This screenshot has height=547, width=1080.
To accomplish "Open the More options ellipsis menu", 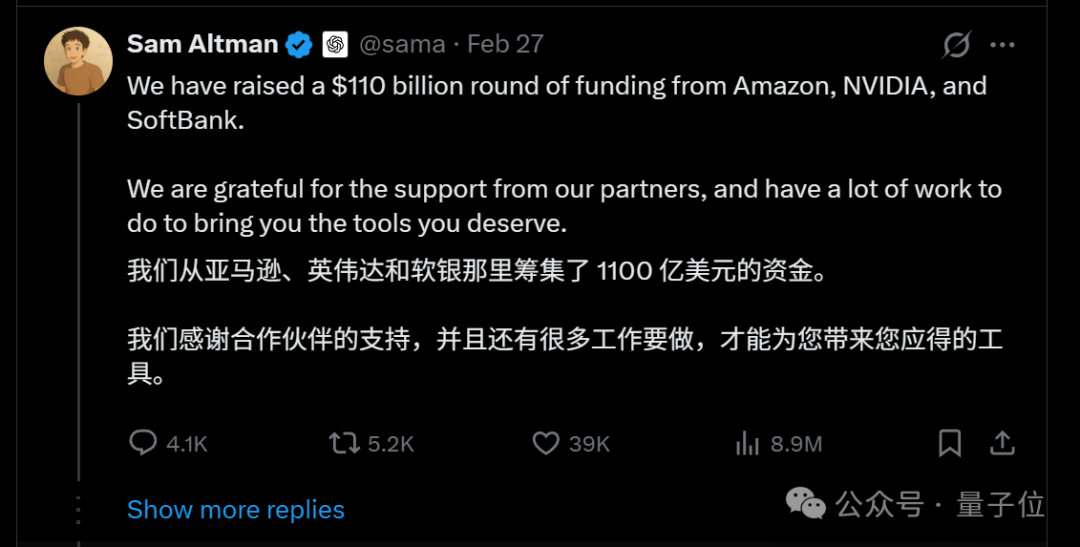I will pos(1002,45).
